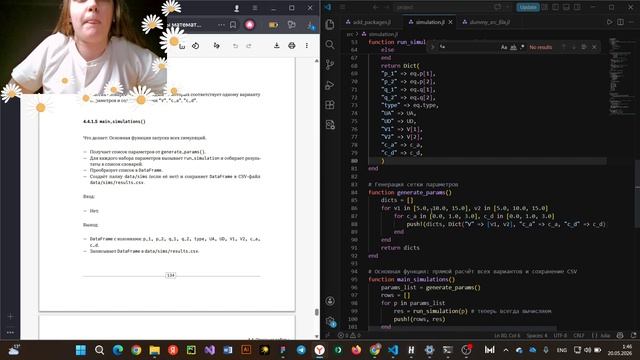
Task: Show hidden system tray icons
Action: tap(506, 350)
